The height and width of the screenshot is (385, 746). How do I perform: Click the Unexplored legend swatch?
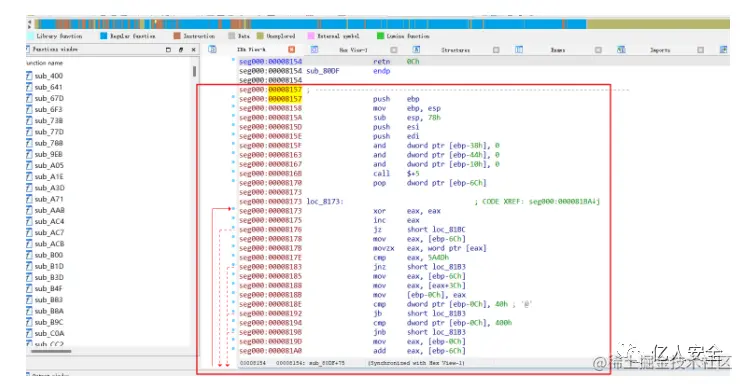pos(260,36)
